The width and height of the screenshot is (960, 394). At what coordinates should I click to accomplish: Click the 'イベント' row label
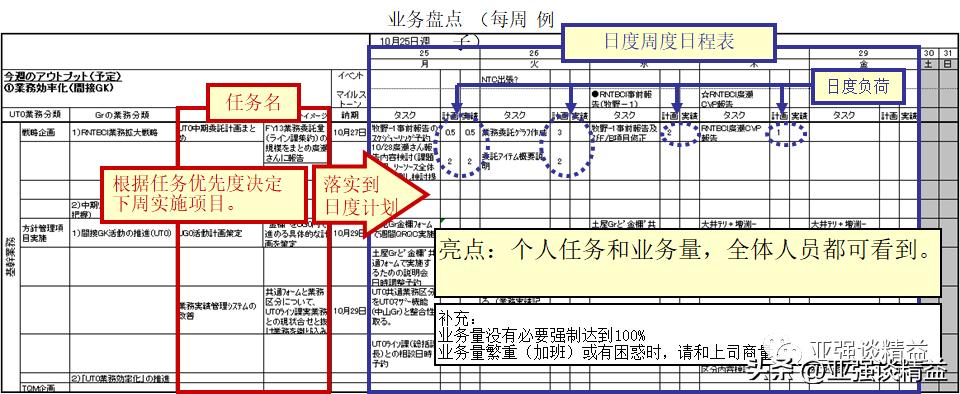click(351, 76)
